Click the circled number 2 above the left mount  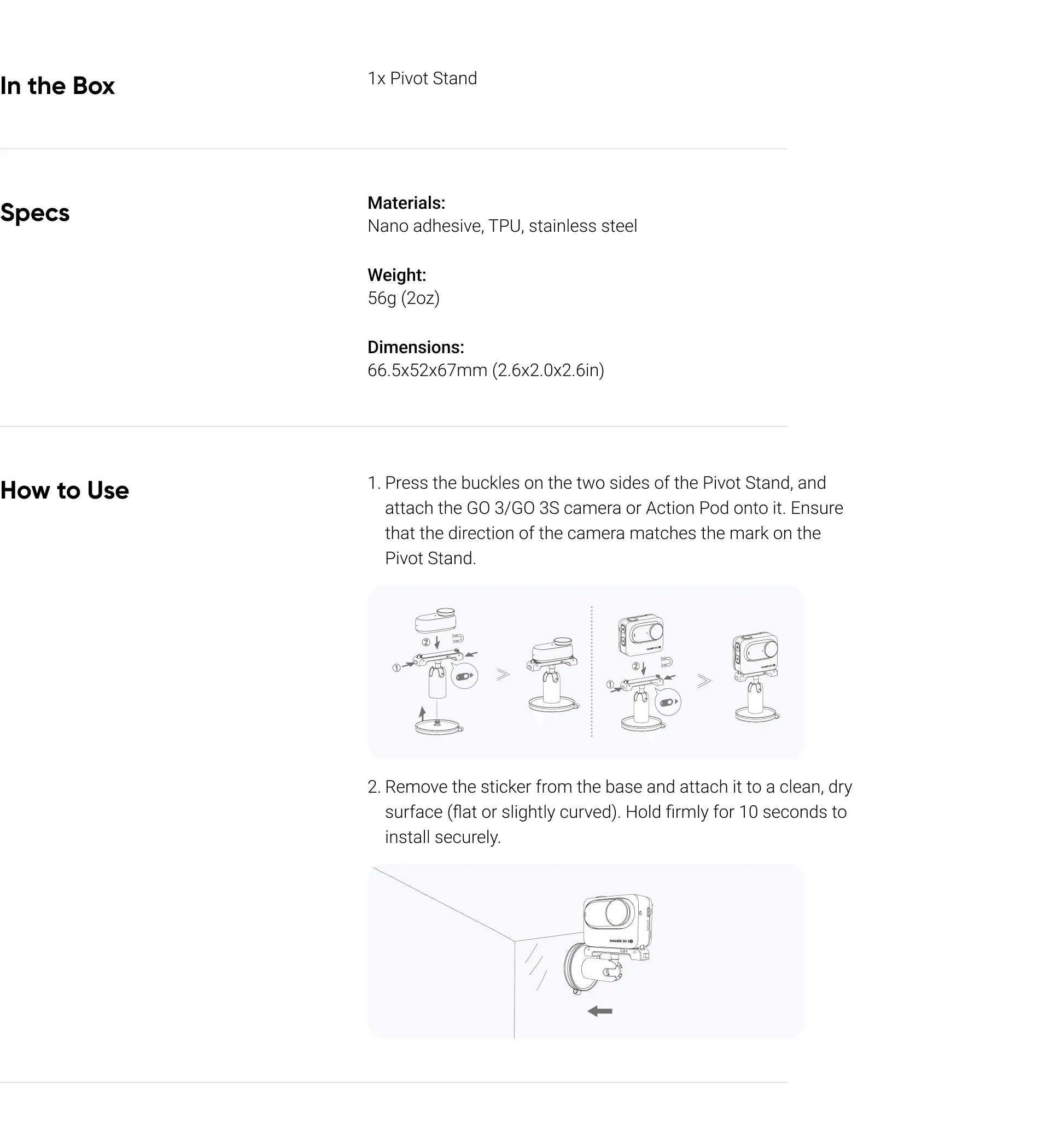coord(426,642)
